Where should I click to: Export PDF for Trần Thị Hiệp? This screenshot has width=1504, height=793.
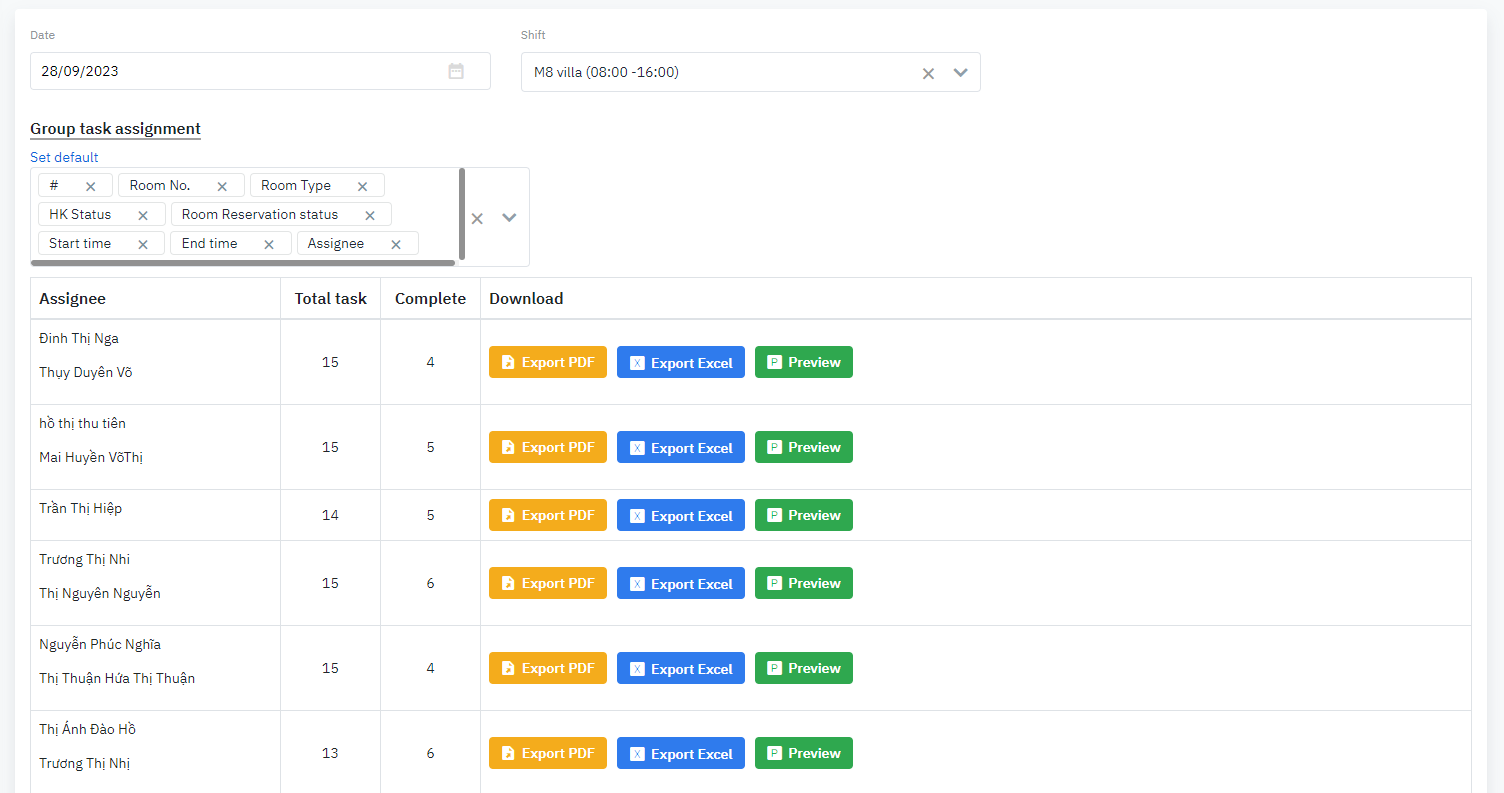point(548,515)
